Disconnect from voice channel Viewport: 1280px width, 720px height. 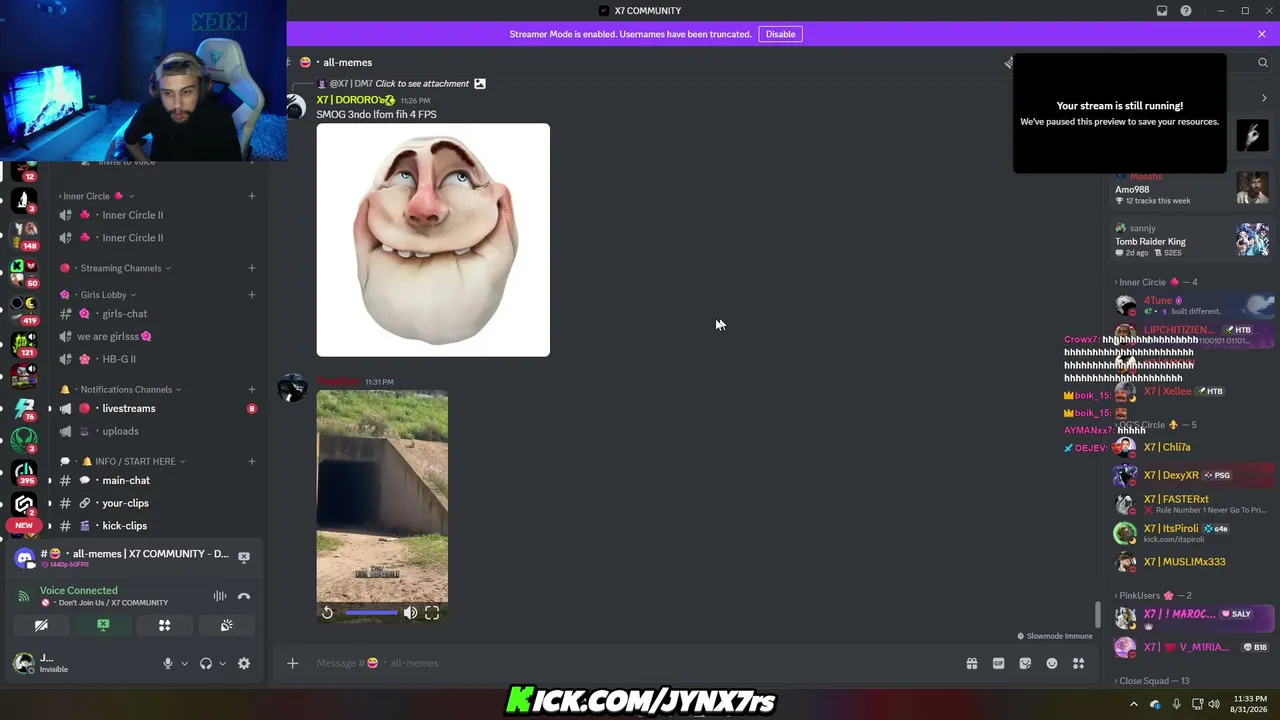(x=244, y=596)
